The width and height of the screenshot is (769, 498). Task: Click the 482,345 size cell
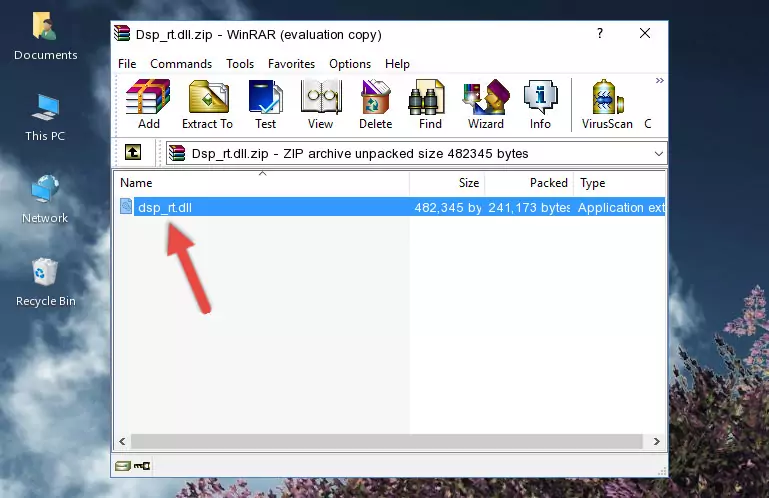coord(448,208)
